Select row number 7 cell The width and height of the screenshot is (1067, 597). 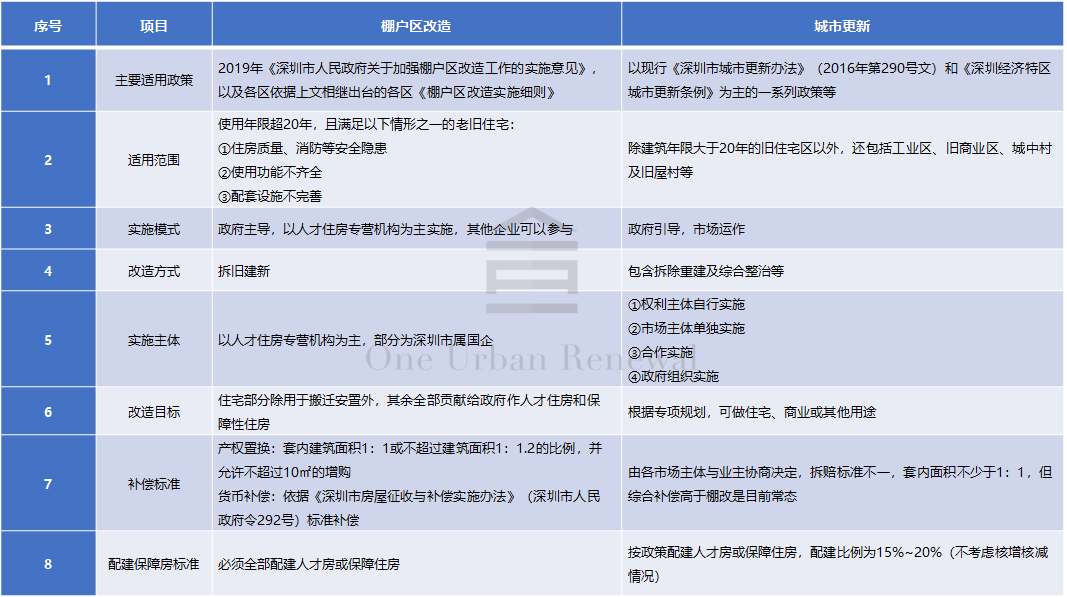pos(48,483)
